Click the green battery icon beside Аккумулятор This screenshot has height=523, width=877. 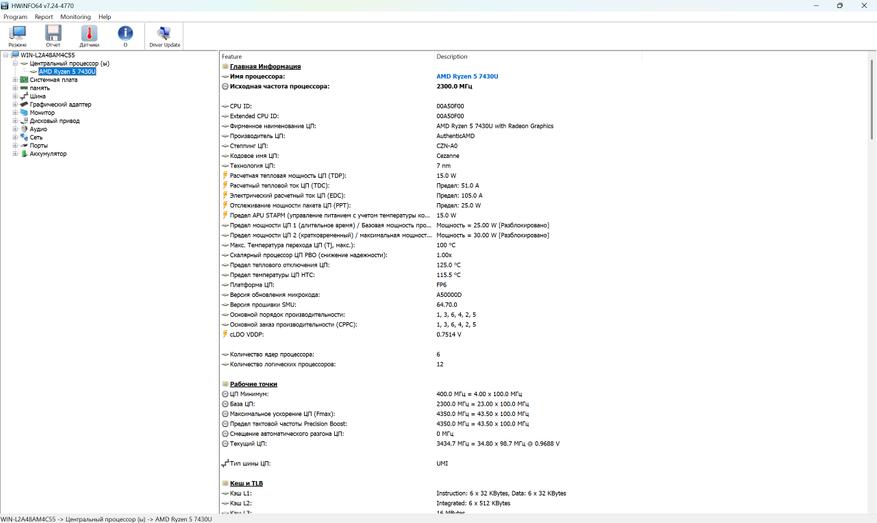(x=24, y=153)
